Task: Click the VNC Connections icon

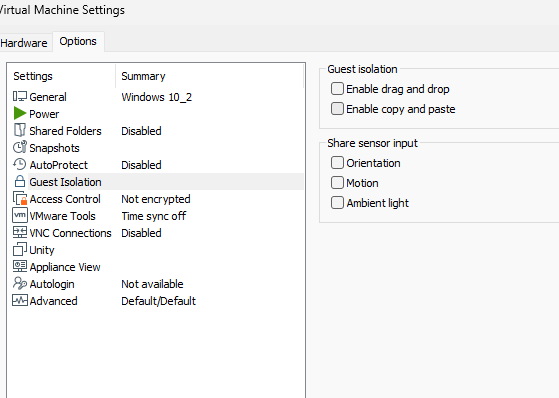Action: [20, 232]
